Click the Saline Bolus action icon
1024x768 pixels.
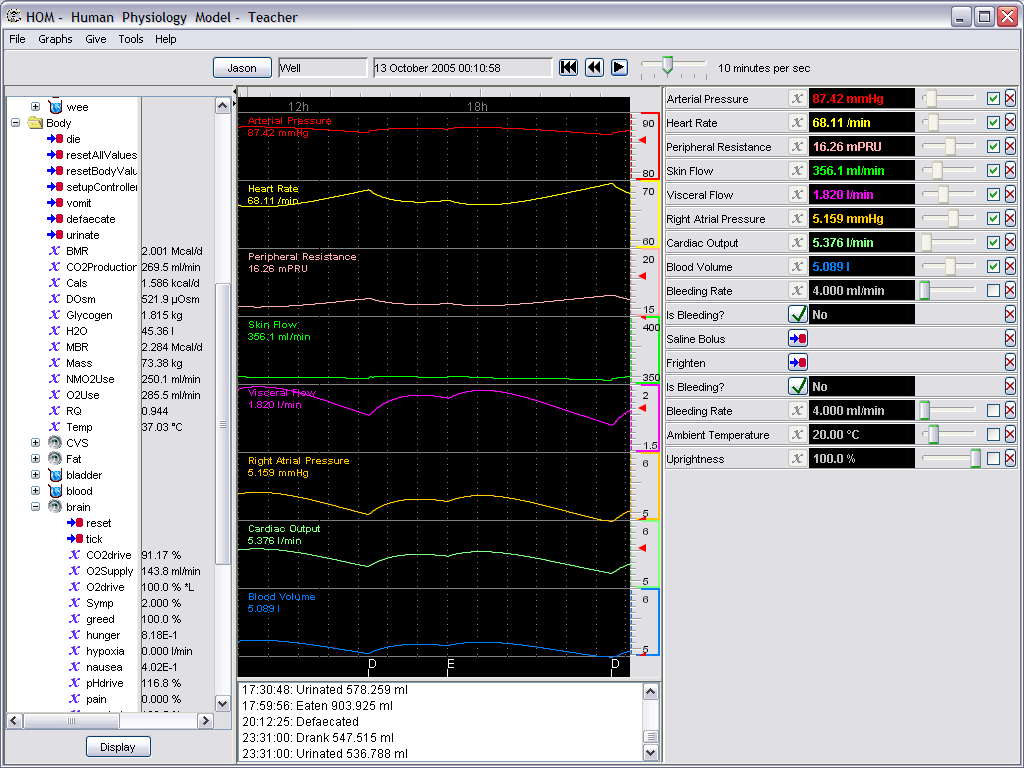click(x=797, y=339)
